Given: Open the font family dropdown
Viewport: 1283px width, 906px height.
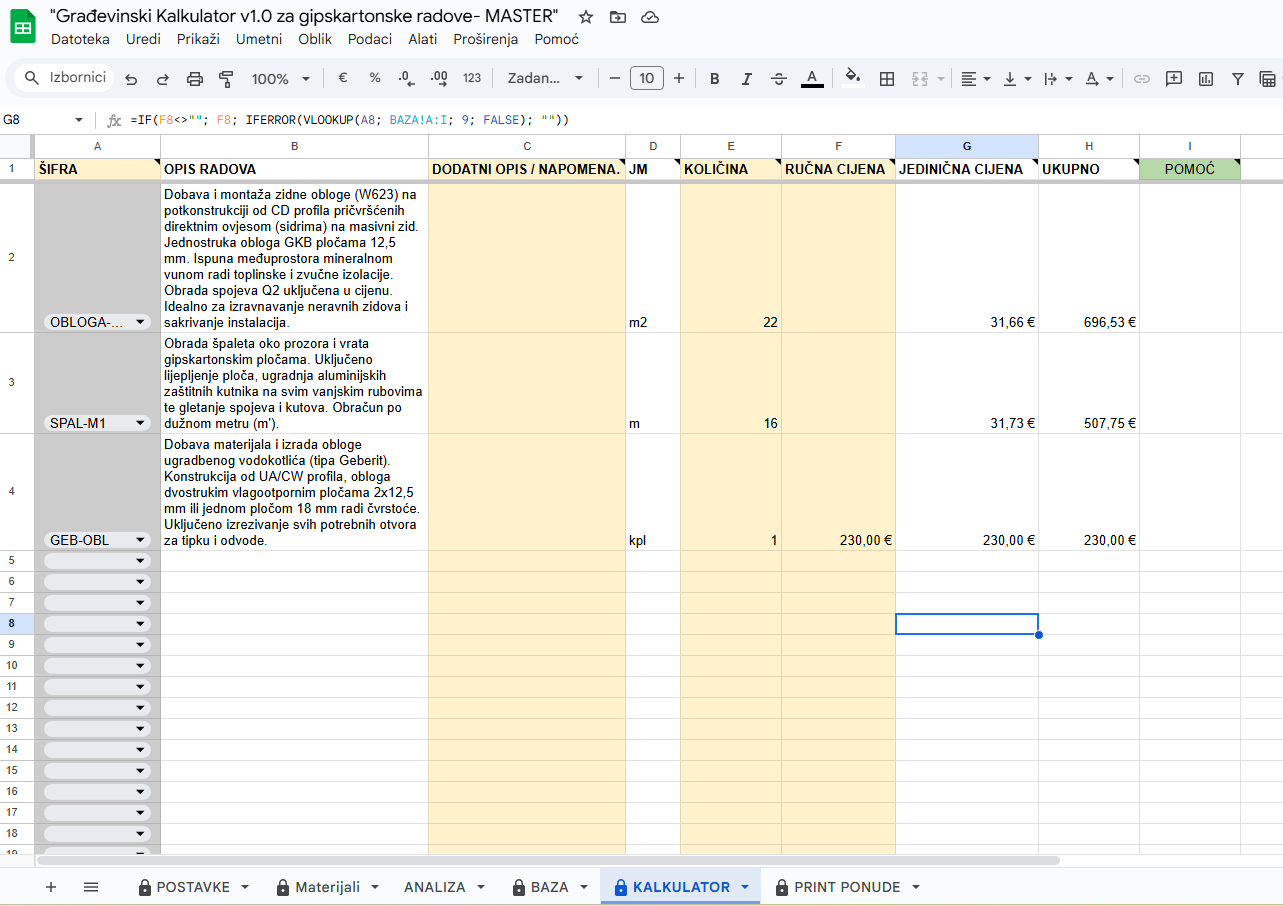Looking at the screenshot, I should click(545, 79).
